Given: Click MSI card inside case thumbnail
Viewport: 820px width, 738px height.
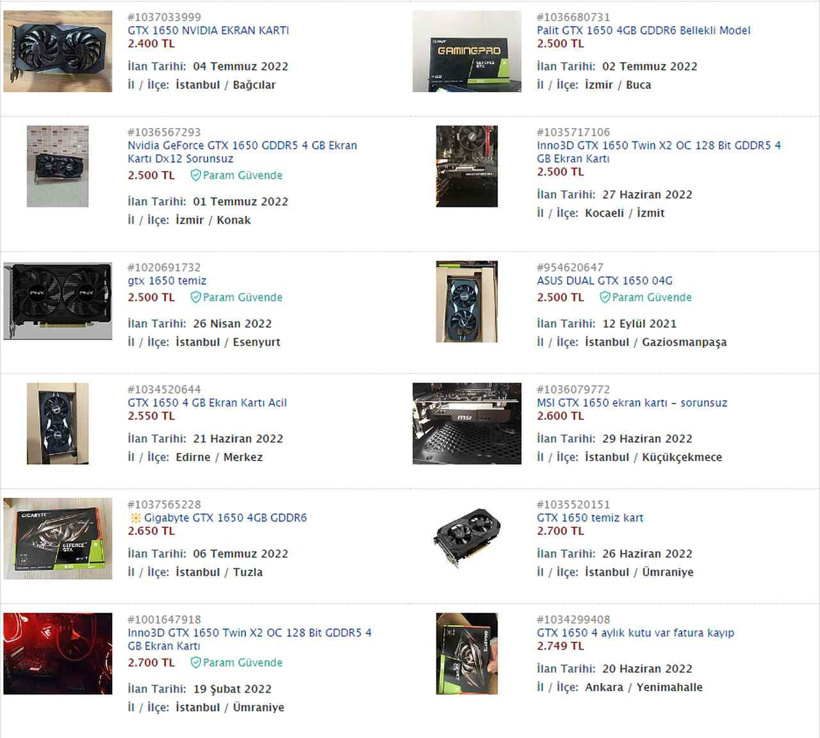Looking at the screenshot, I should [x=466, y=424].
